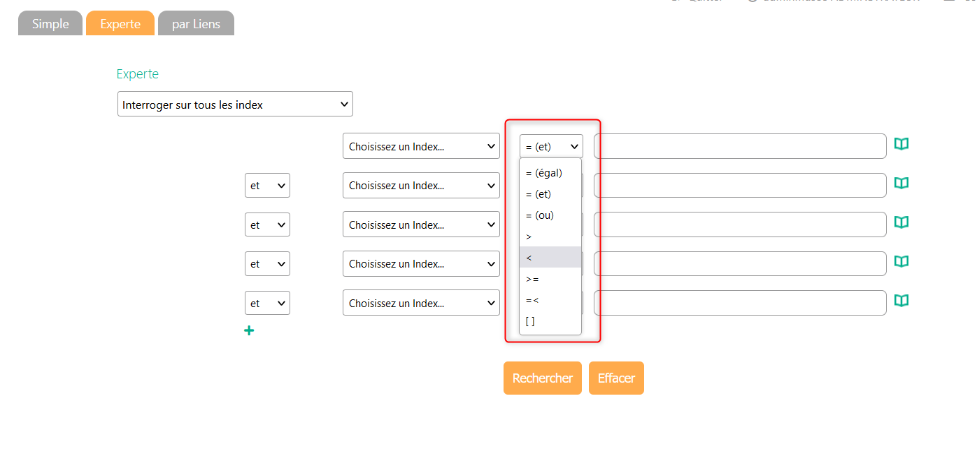
Task: Open the book icon beside the fourth search field
Action: pos(901,262)
